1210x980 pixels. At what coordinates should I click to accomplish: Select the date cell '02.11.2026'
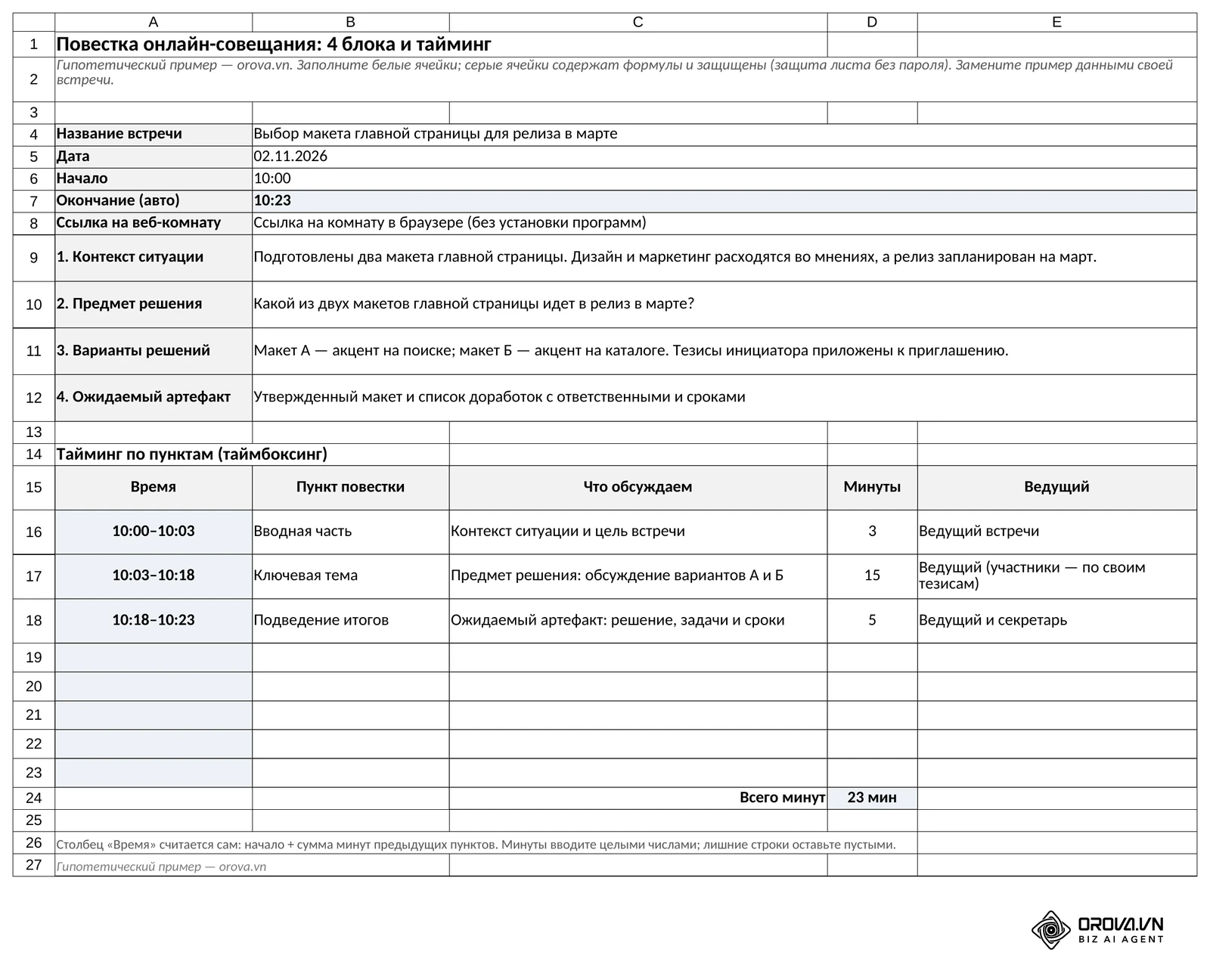pos(724,157)
